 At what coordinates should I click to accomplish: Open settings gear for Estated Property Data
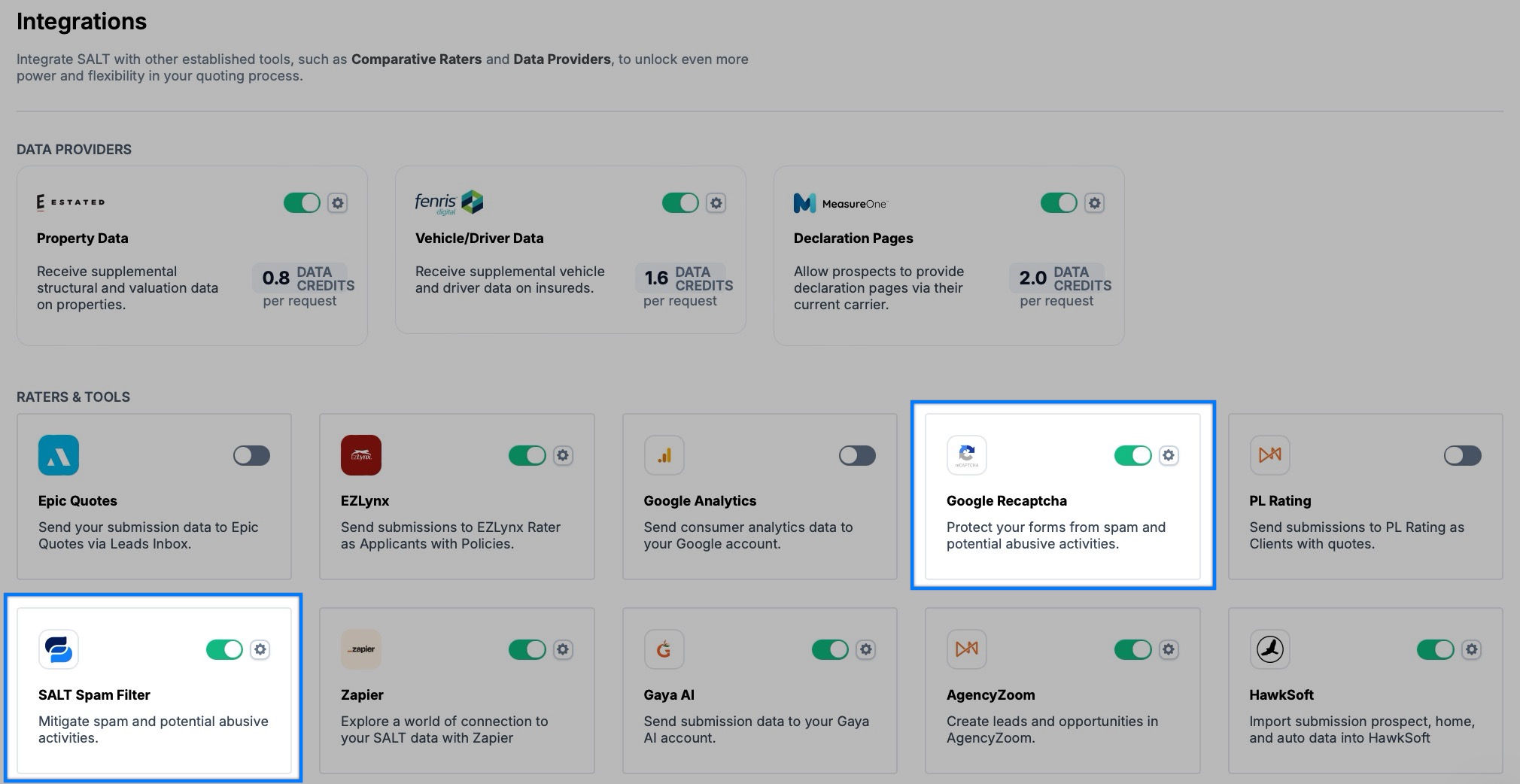pos(338,203)
